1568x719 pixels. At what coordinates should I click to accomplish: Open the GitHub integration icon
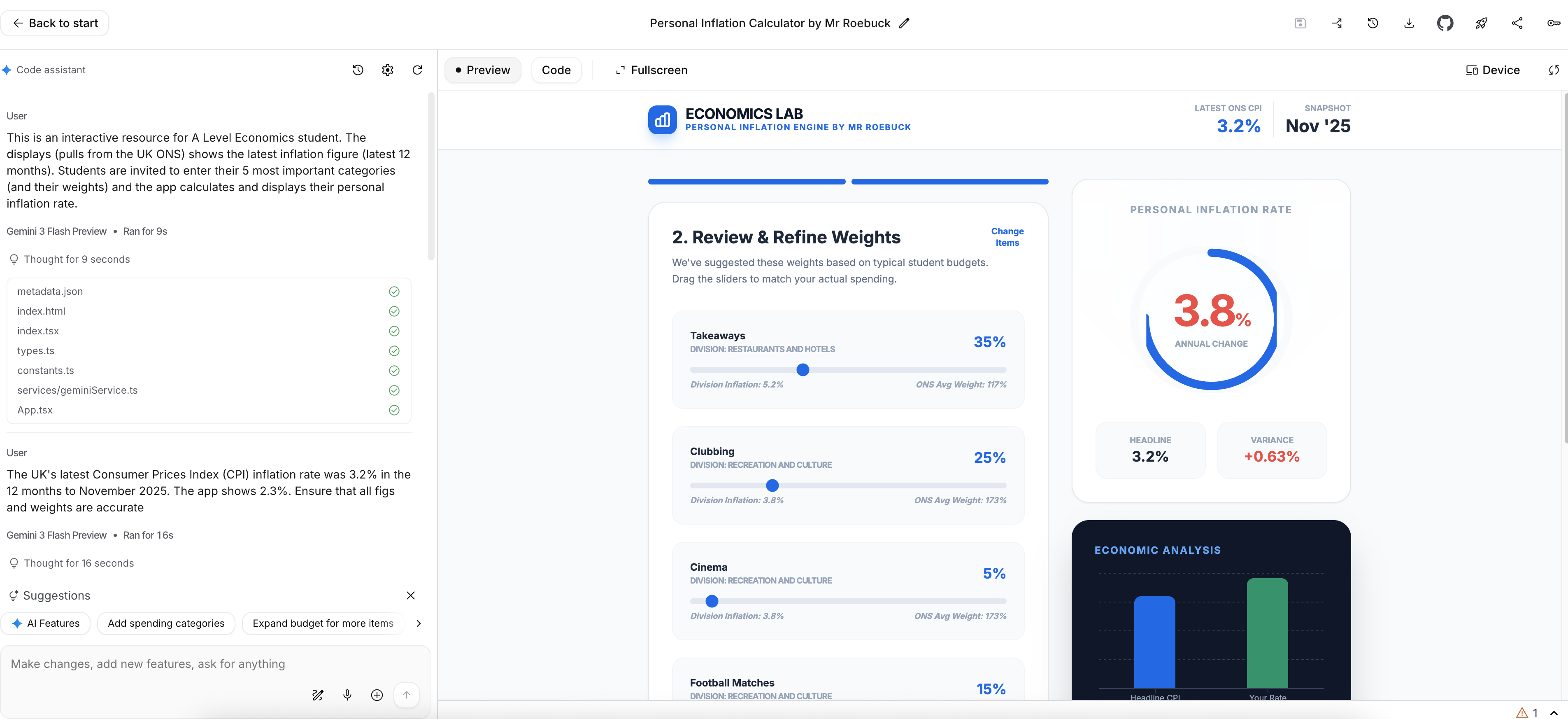tap(1445, 23)
